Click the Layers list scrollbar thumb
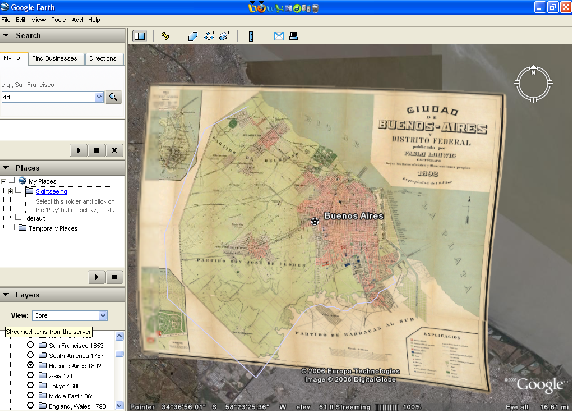 click(x=120, y=354)
